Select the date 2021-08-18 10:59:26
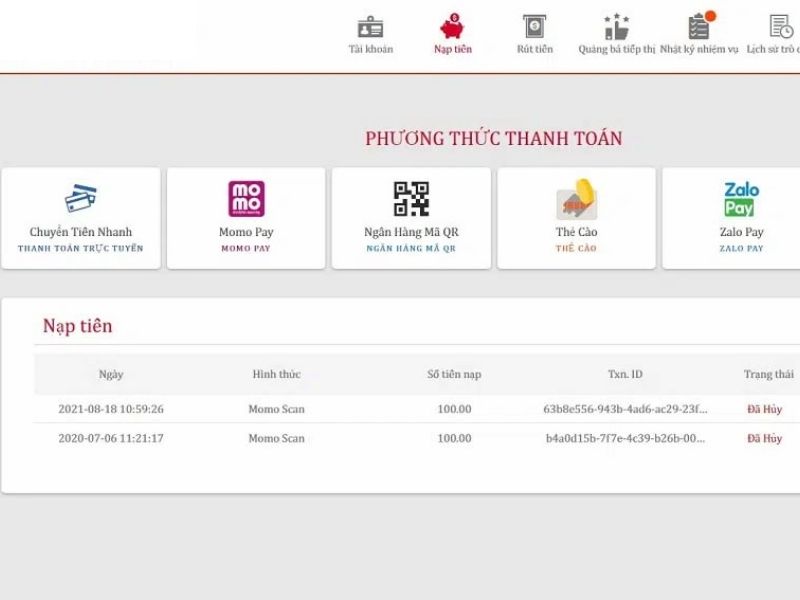The width and height of the screenshot is (800, 600). coord(111,409)
